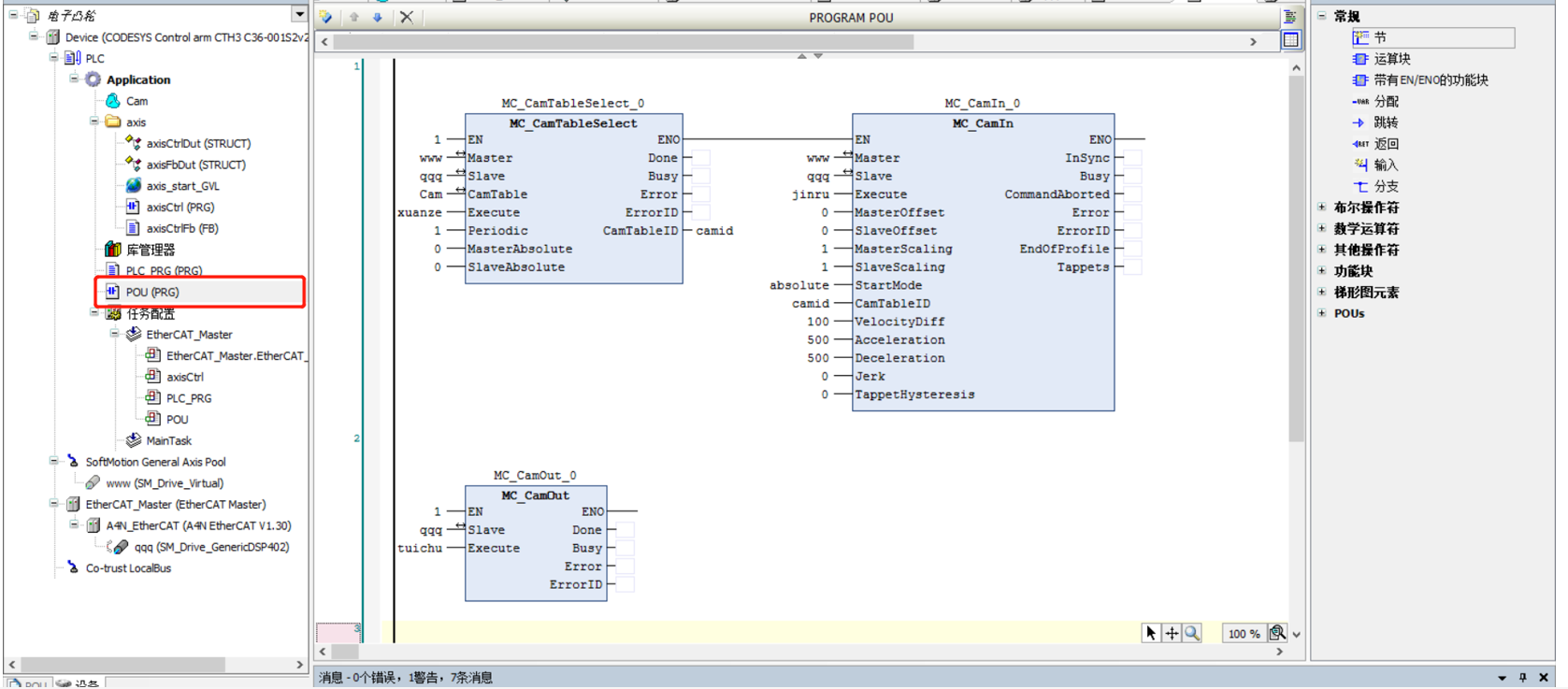This screenshot has width=1568, height=689.
Task: Choose the 分支 (branch) toolbox element
Action: pyautogui.click(x=1375, y=186)
